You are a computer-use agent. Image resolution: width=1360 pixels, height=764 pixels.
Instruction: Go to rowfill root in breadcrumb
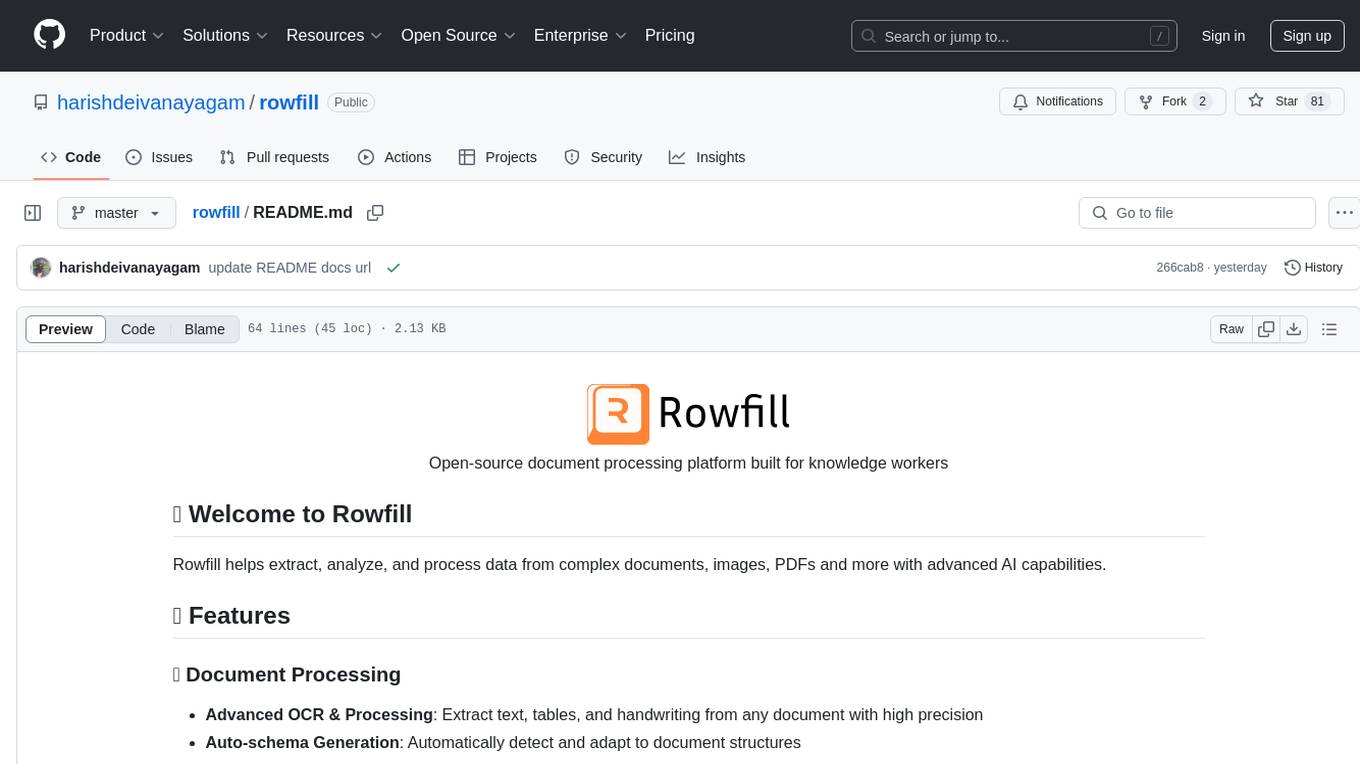click(216, 212)
